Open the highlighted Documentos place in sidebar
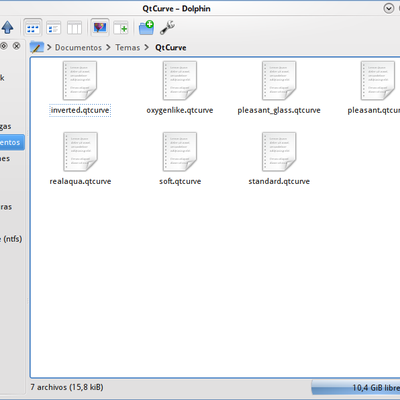The height and width of the screenshot is (400, 400). (x=12, y=142)
